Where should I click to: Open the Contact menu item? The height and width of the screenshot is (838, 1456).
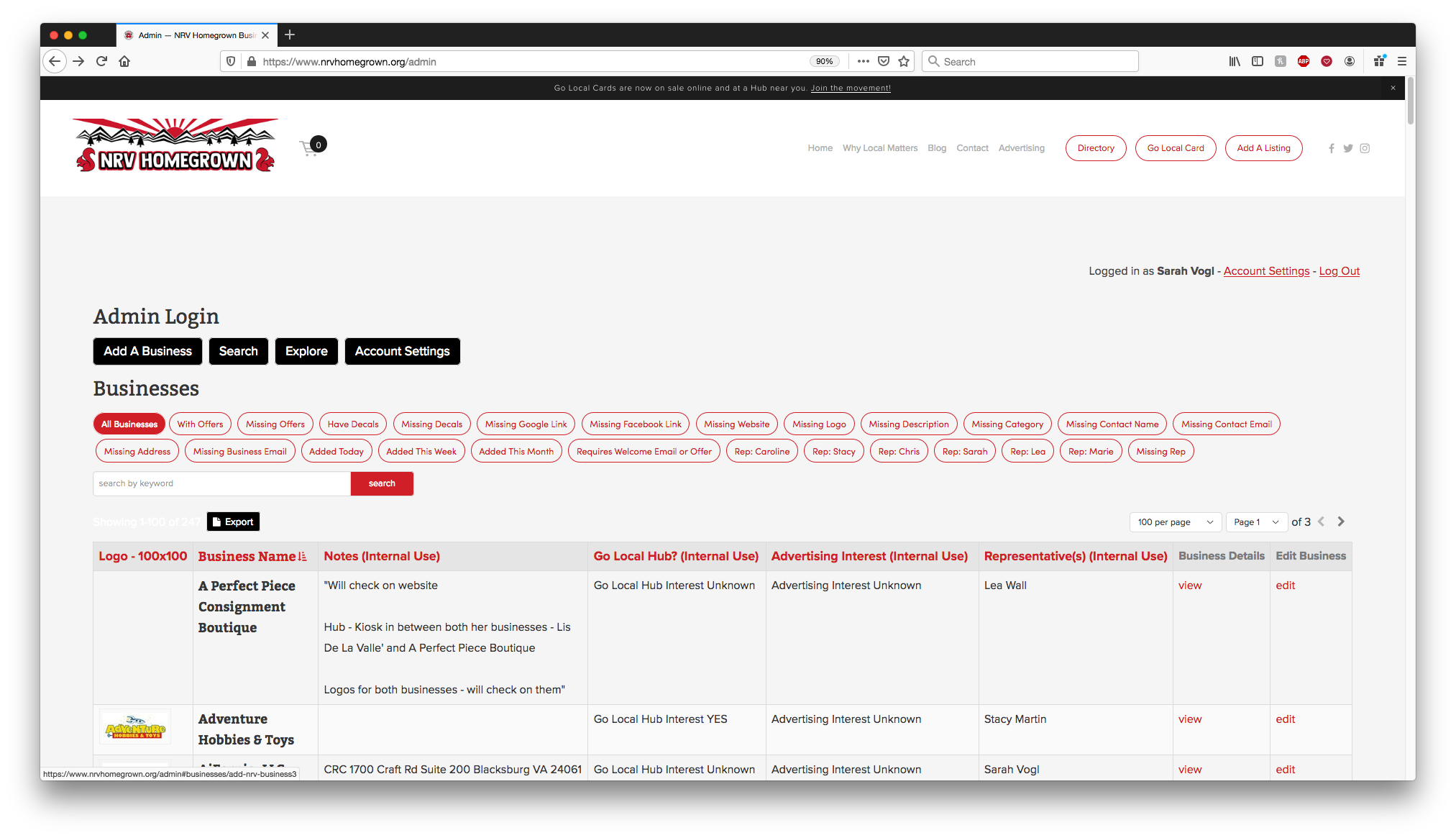[x=972, y=148]
